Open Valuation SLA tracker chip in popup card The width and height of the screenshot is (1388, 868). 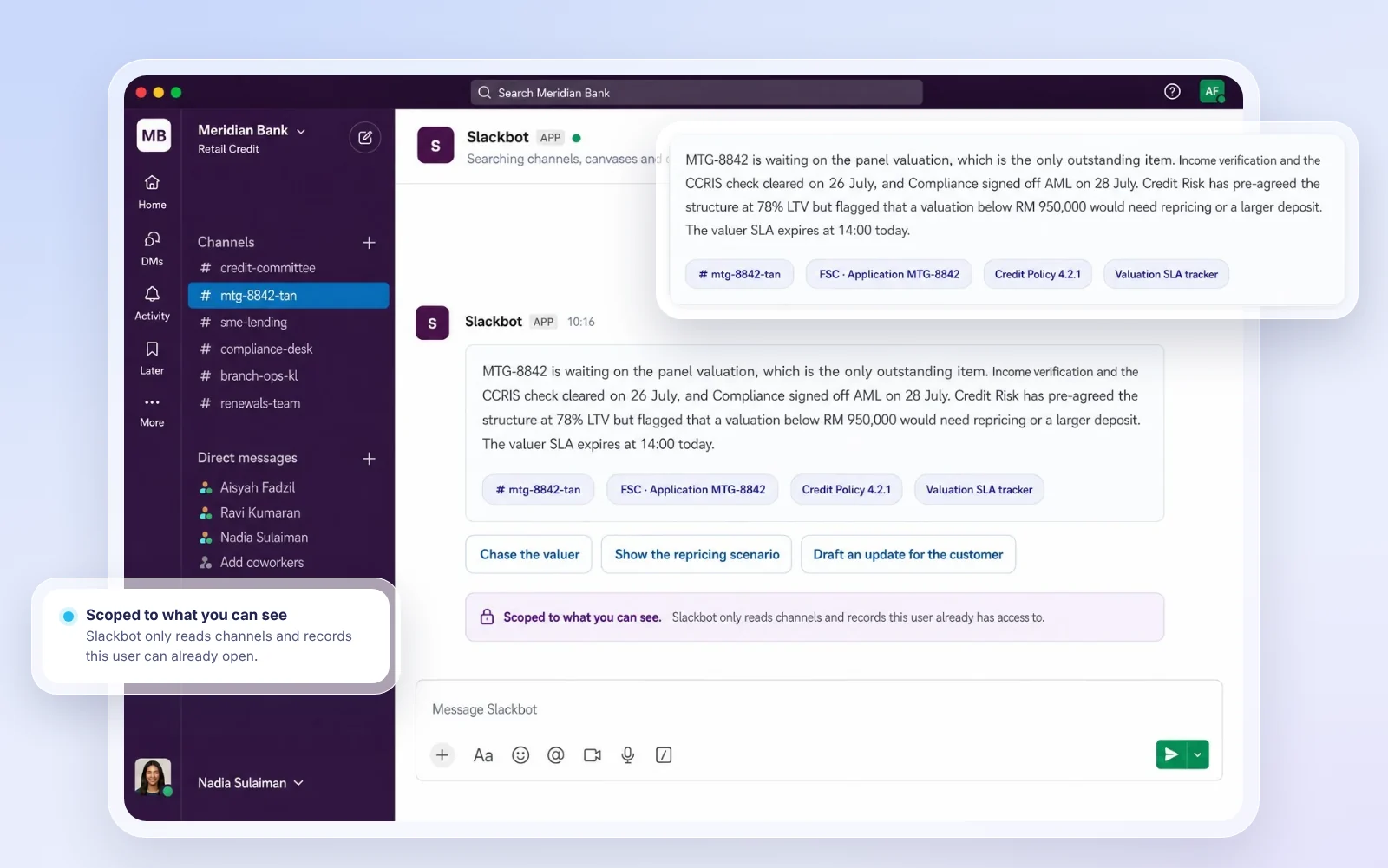(x=1166, y=274)
